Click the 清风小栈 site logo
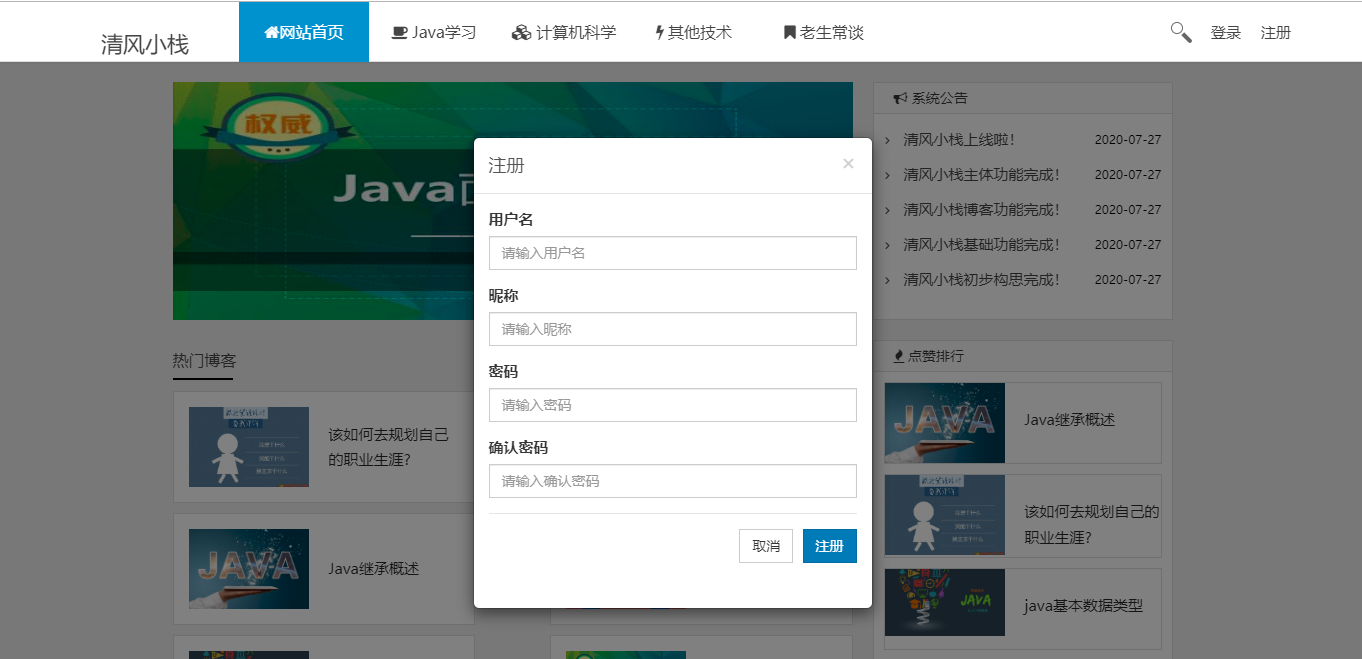 coord(145,44)
